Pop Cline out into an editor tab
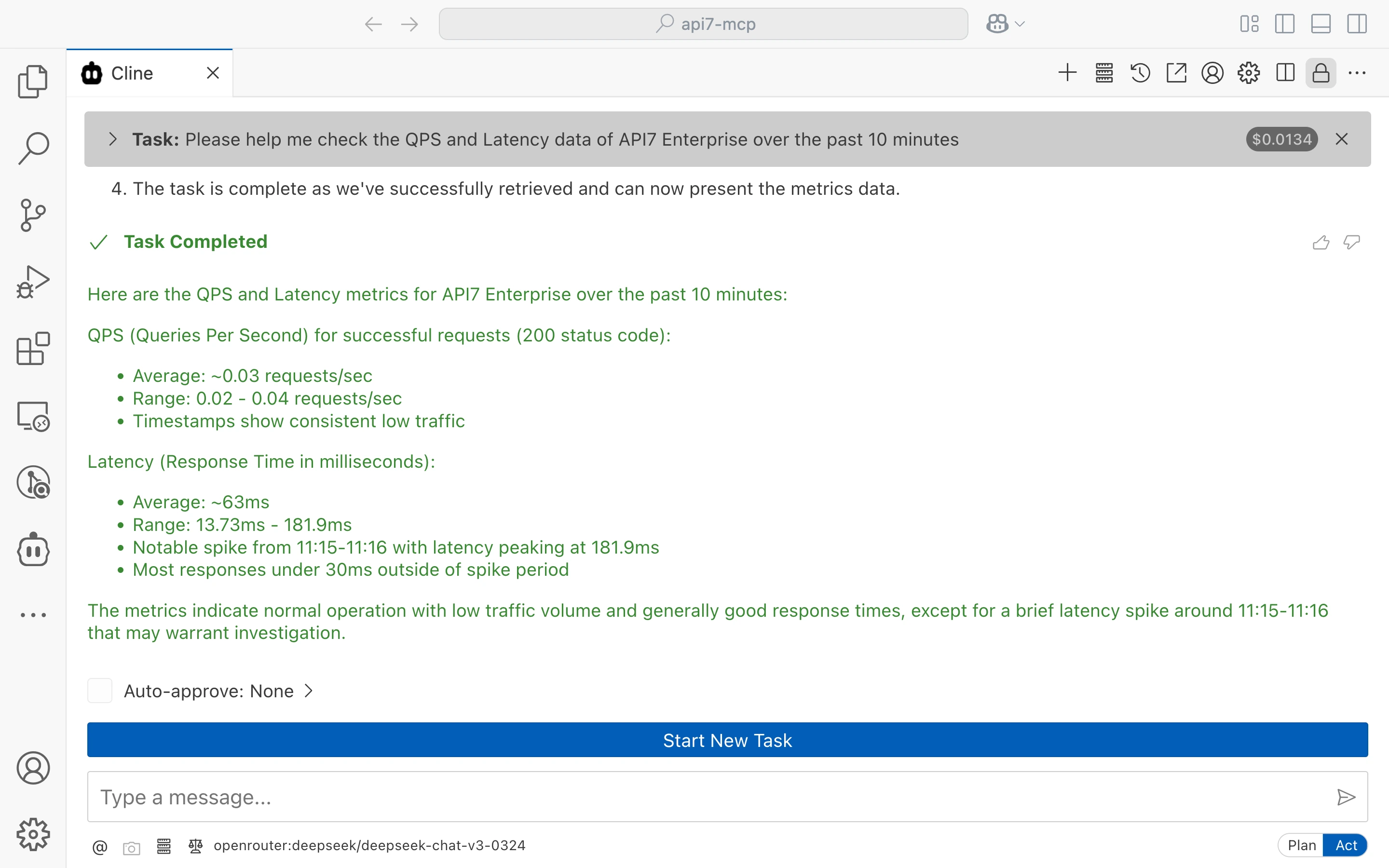This screenshot has height=868, width=1389. pos(1176,73)
